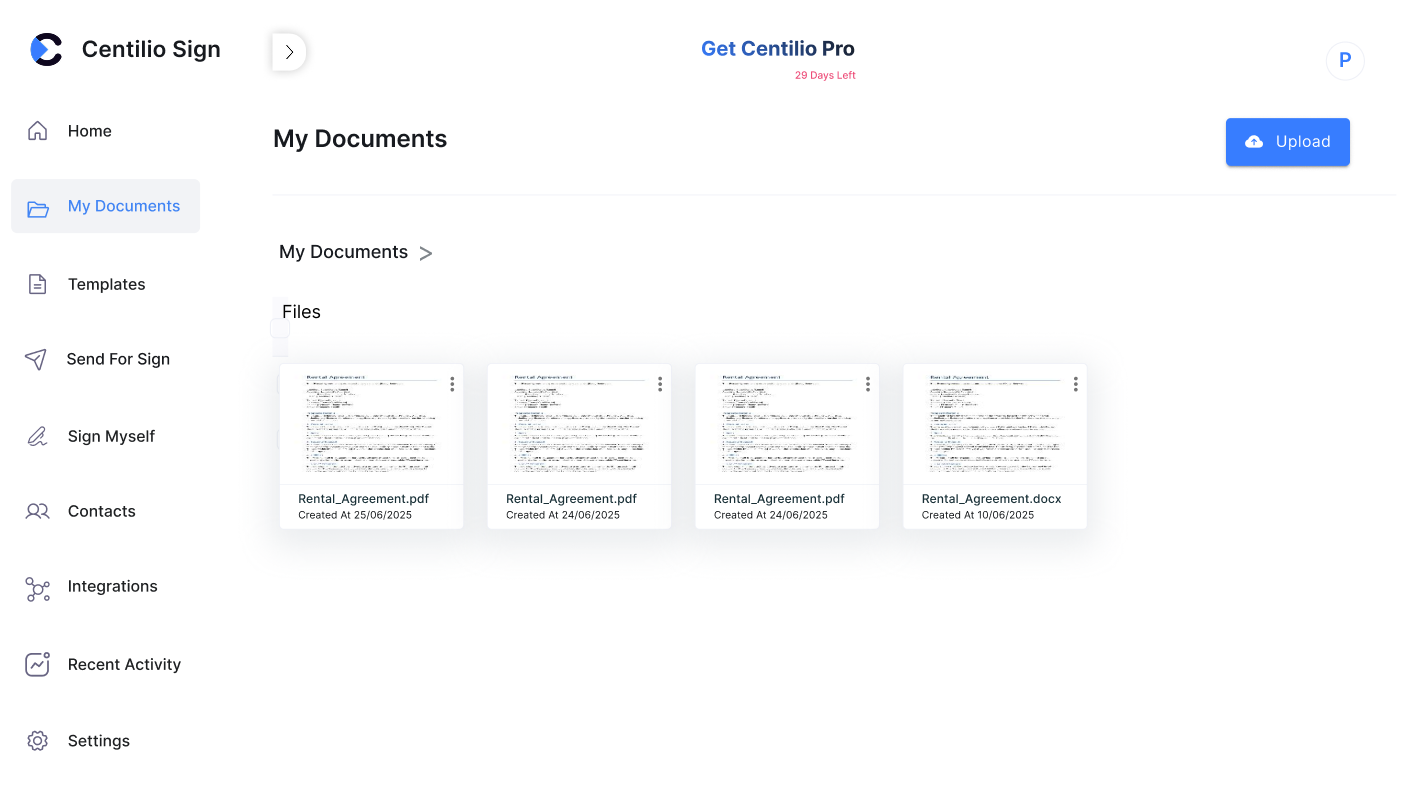This screenshot has width=1404, height=801.
Task: Click the Centilio Sign logo
Action: click(46, 48)
